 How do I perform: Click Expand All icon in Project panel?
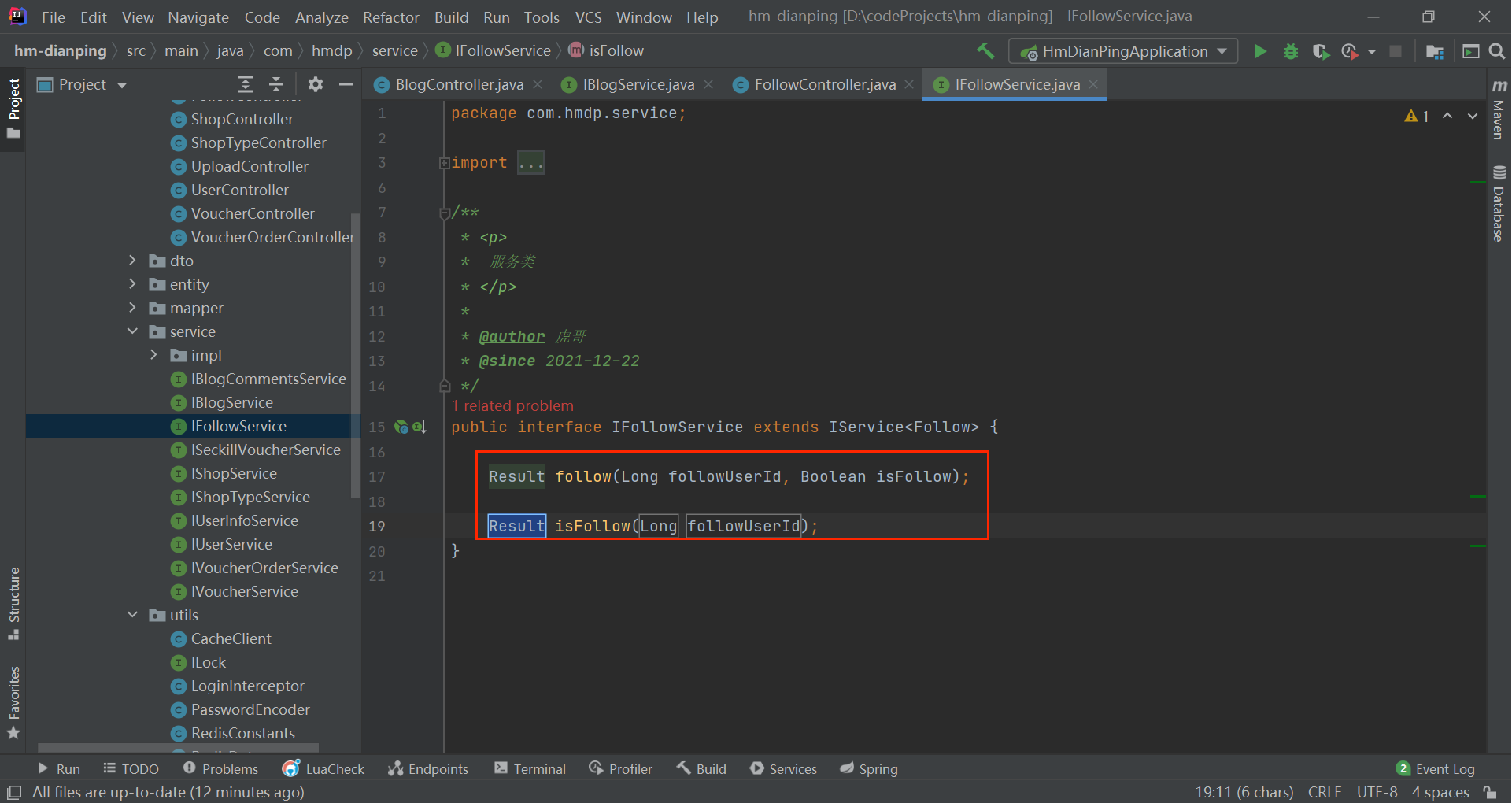(246, 84)
